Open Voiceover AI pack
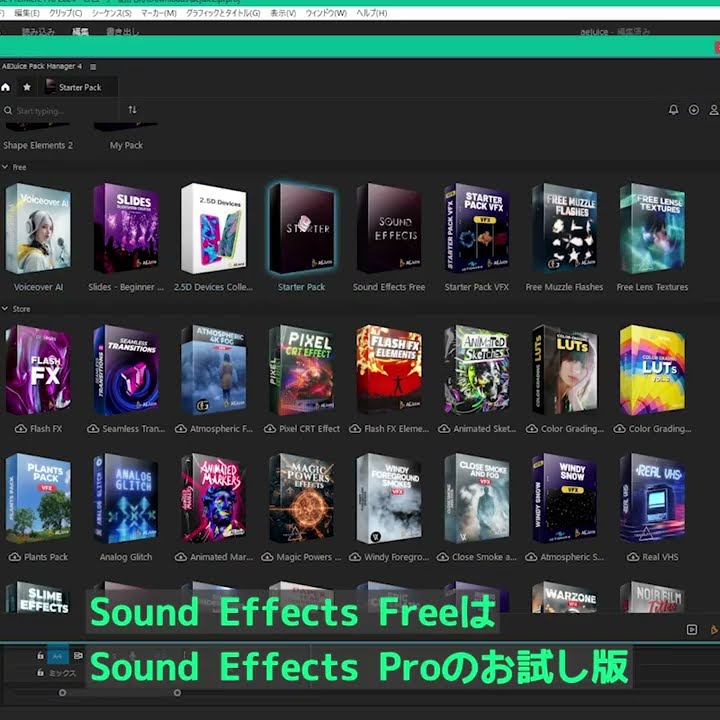The height and width of the screenshot is (720, 720). [x=38, y=228]
